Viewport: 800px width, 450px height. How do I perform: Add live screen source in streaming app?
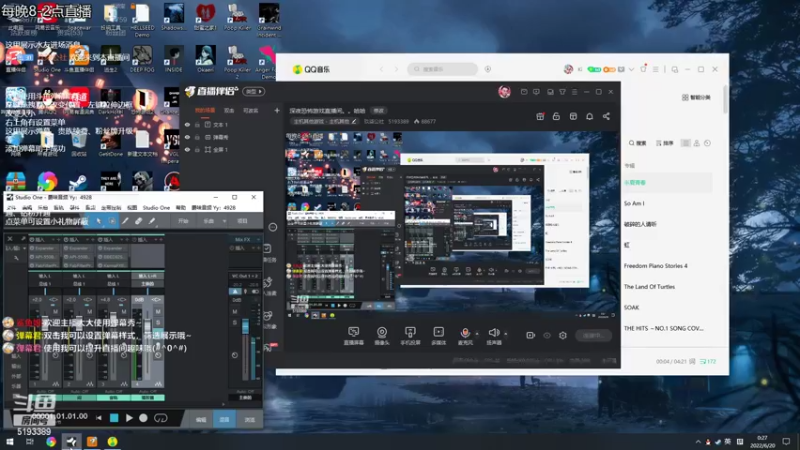point(353,336)
